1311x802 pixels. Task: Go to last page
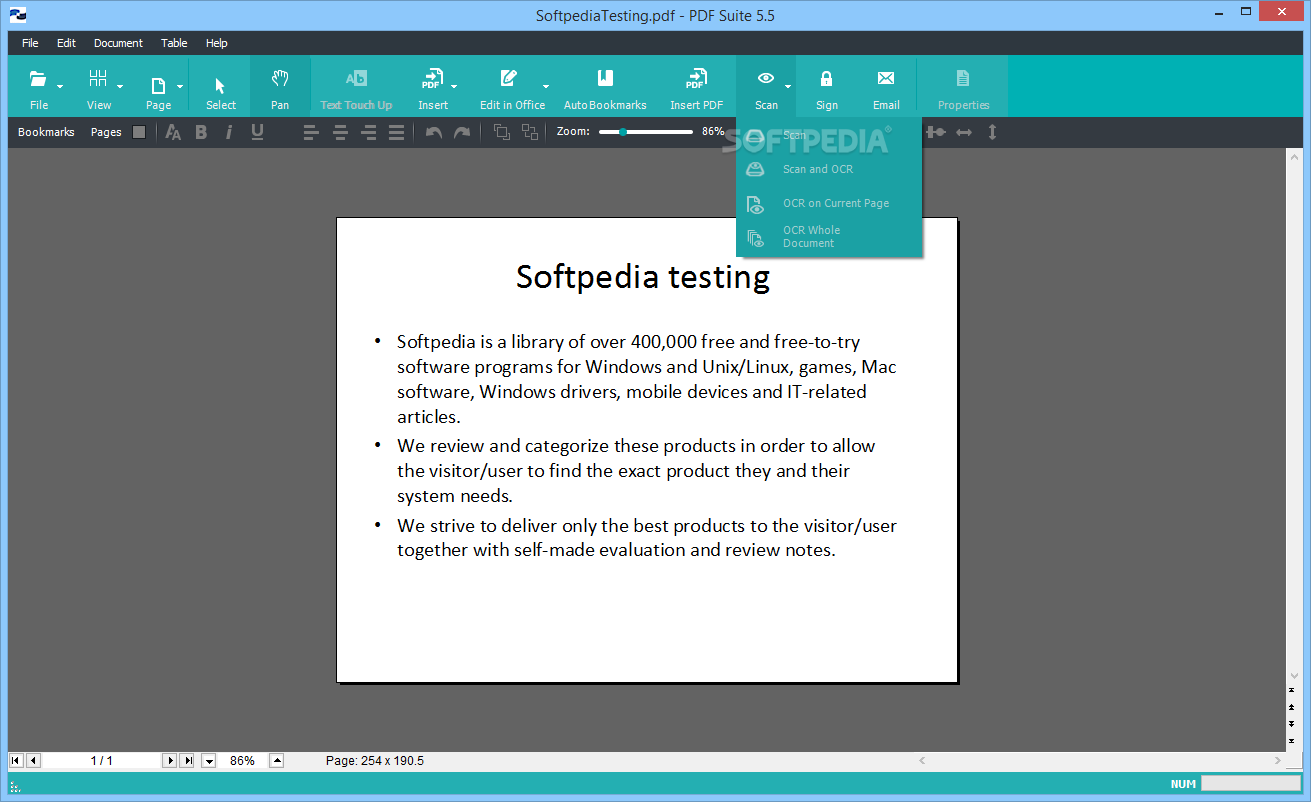click(x=187, y=761)
